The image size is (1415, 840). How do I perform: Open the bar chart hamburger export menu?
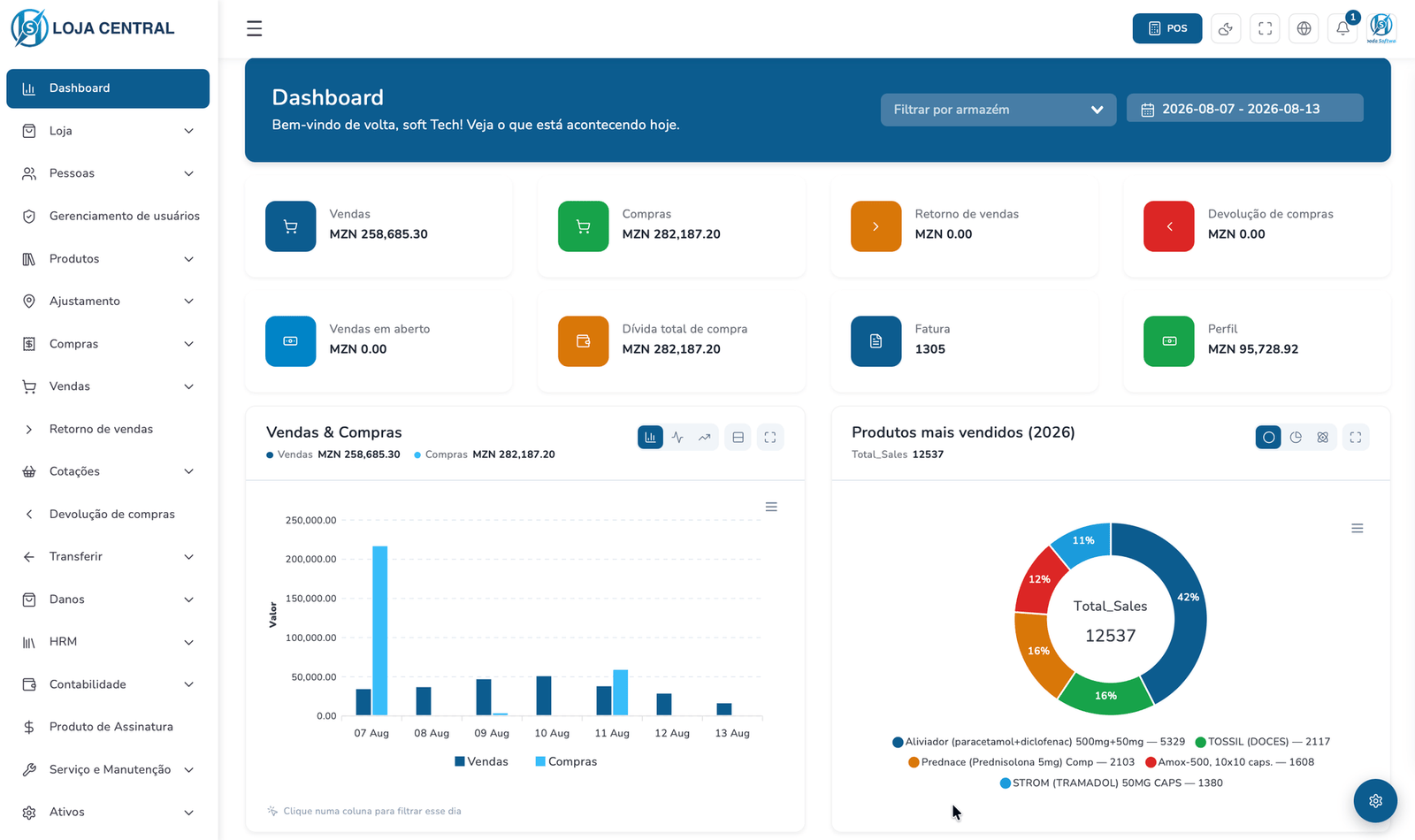(771, 507)
